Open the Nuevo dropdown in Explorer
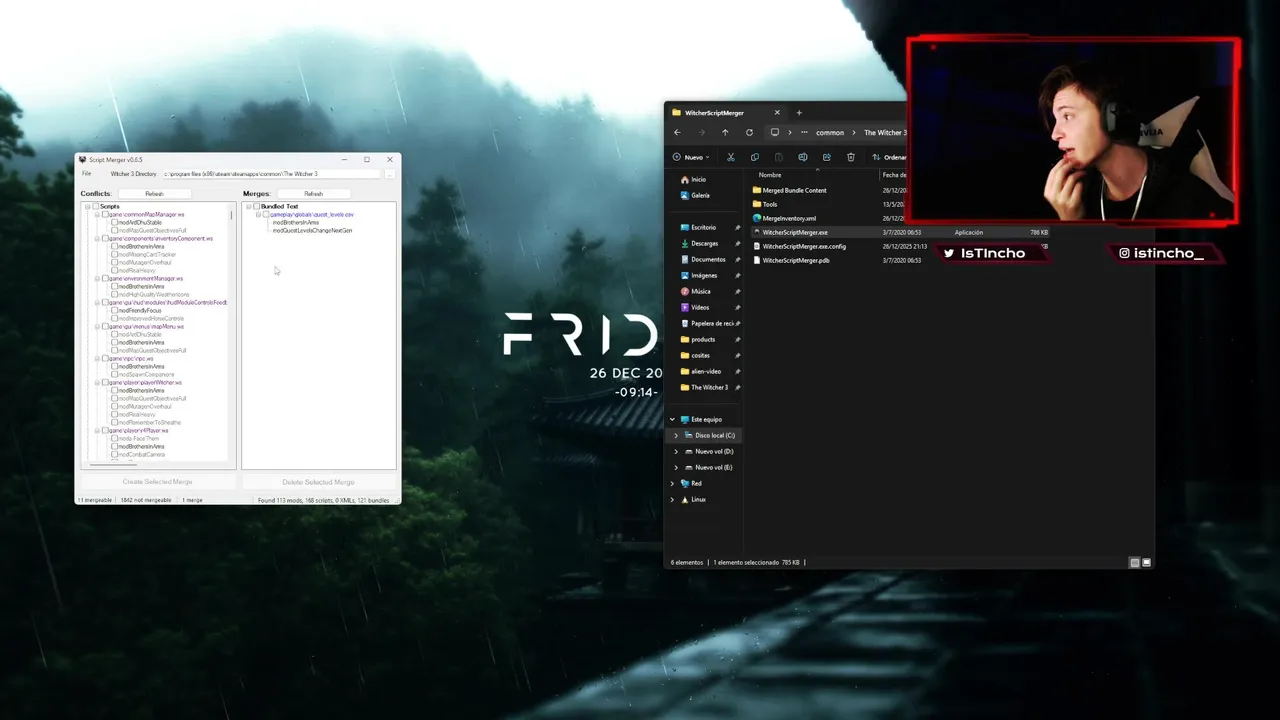The image size is (1280, 720). [x=691, y=157]
